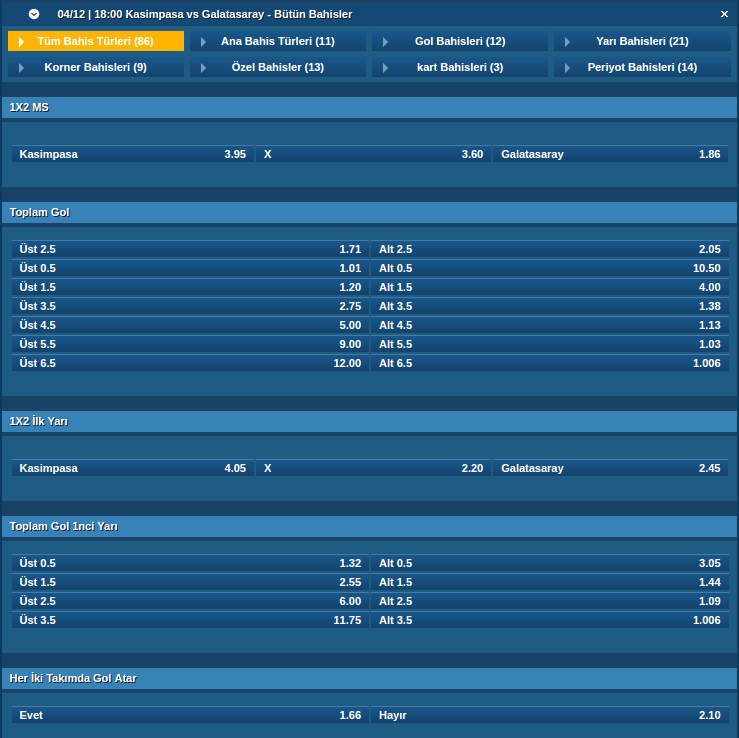Pick Üst 1.5 at odds 1.20
The image size is (739, 738).
[x=190, y=287]
